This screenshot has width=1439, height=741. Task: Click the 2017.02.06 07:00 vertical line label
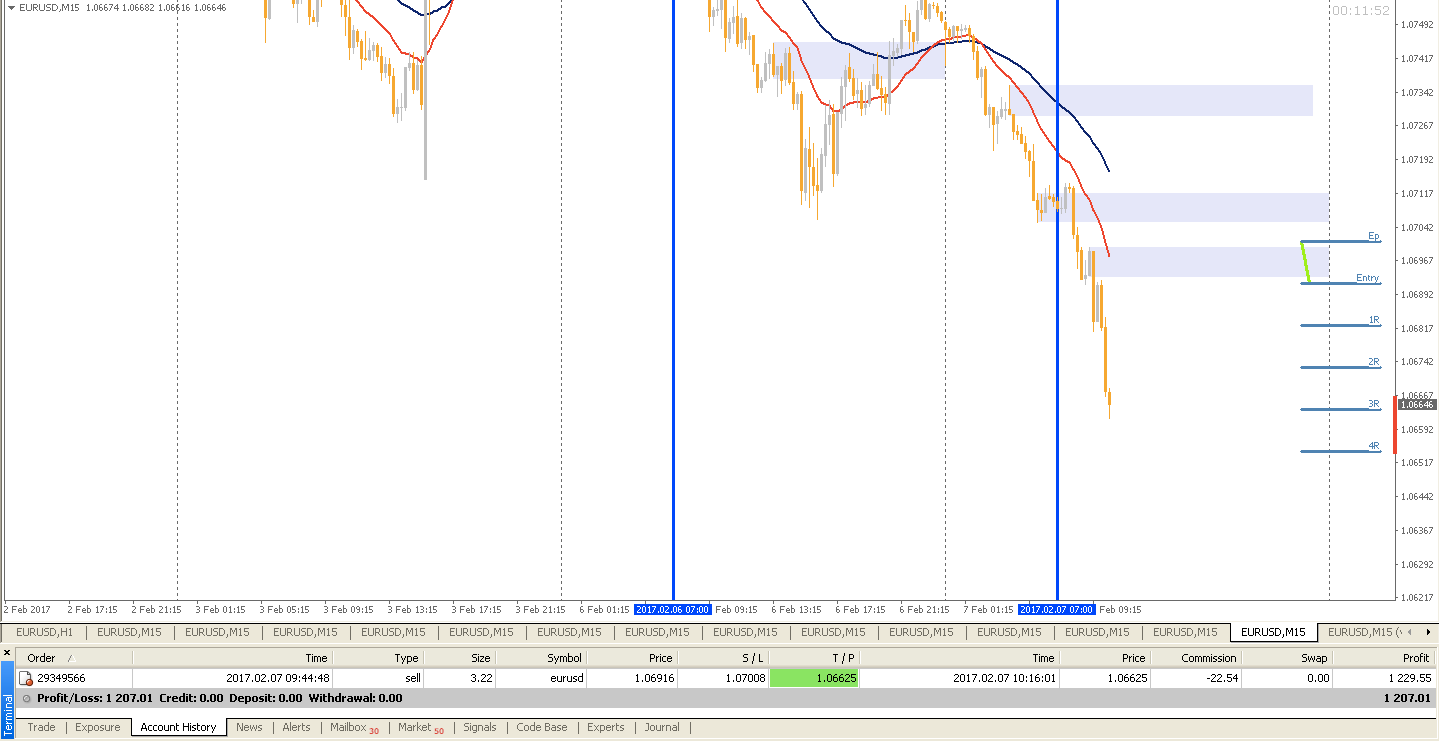[673, 609]
